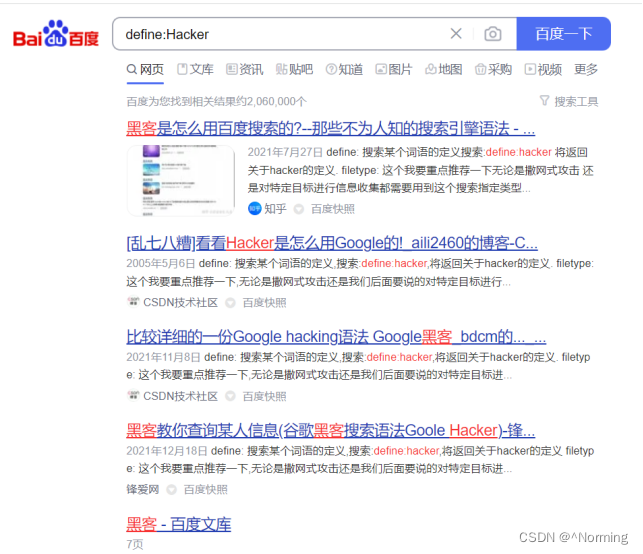Open image search via the camera icon
643x554 pixels.
click(493, 34)
